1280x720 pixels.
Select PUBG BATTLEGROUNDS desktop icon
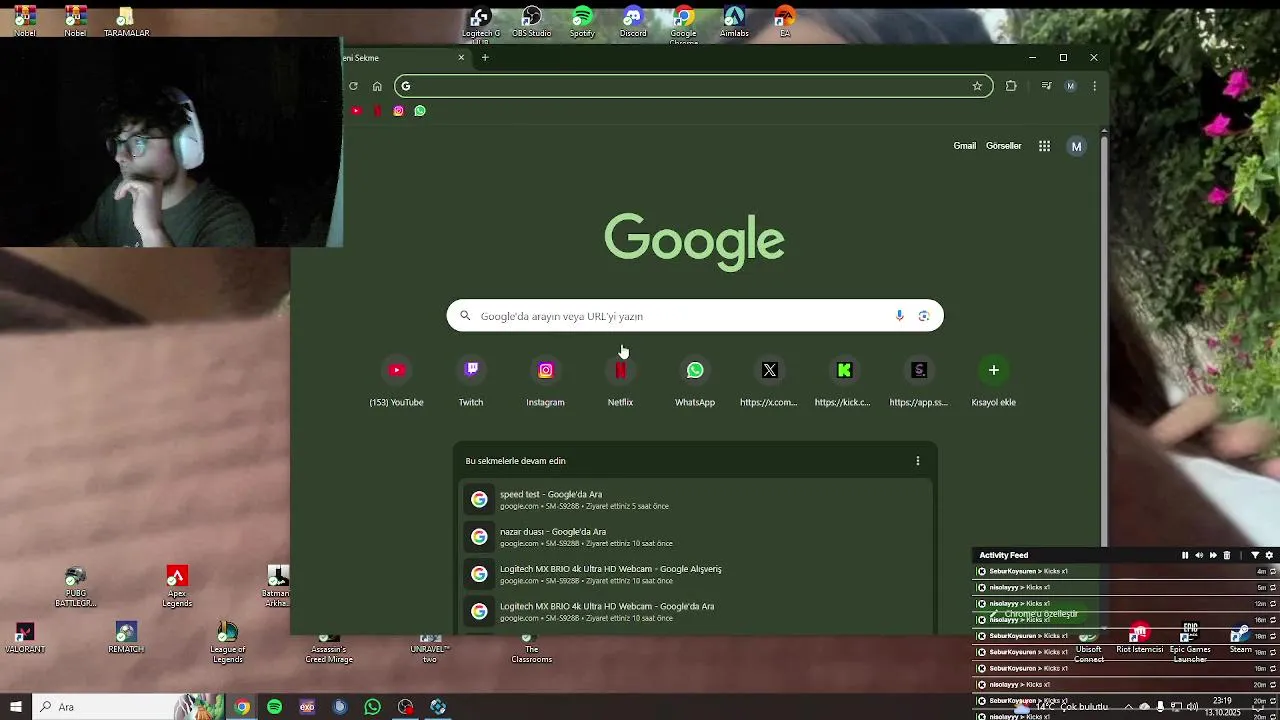pos(76,587)
